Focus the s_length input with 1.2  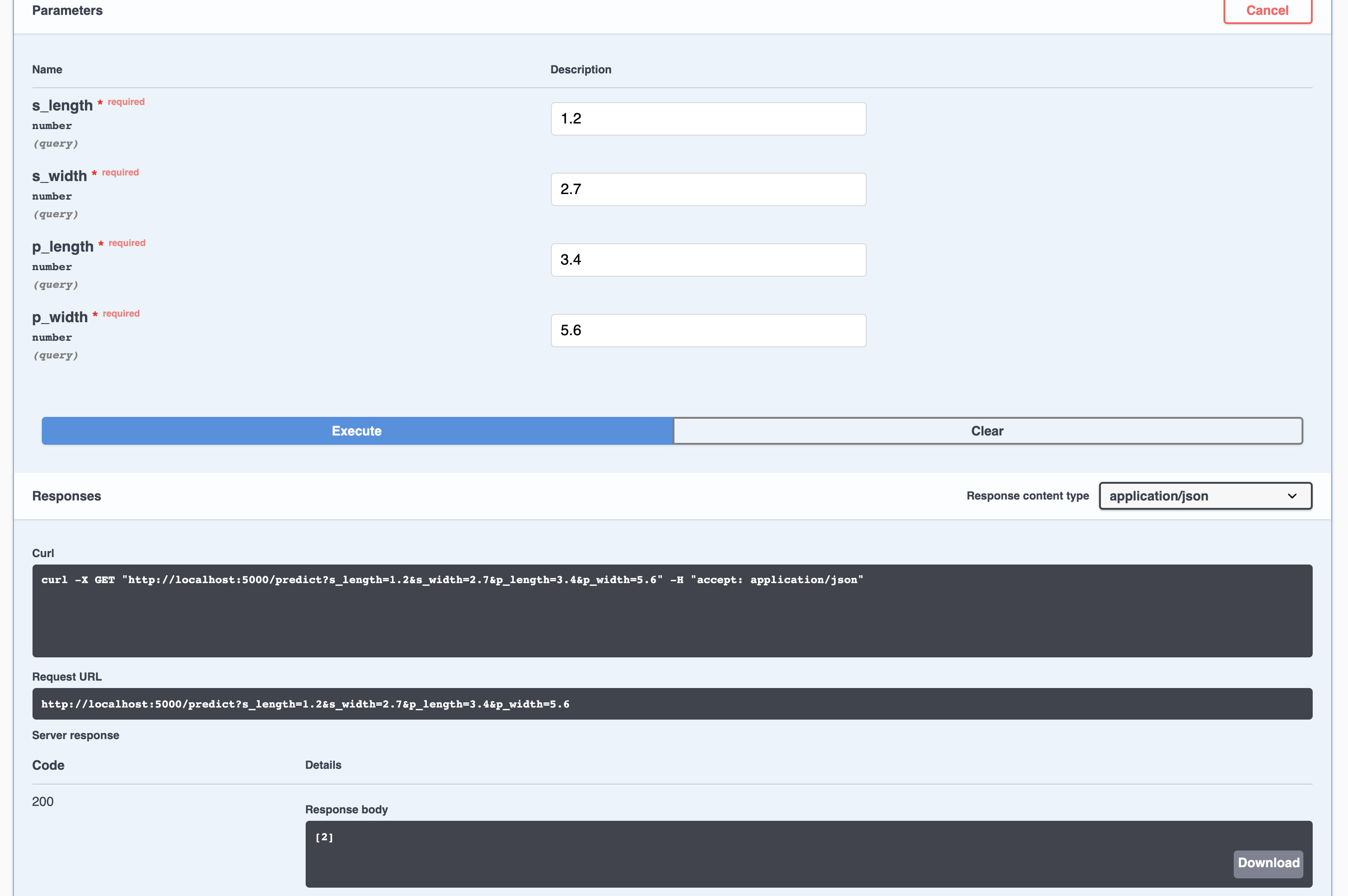[x=708, y=119]
